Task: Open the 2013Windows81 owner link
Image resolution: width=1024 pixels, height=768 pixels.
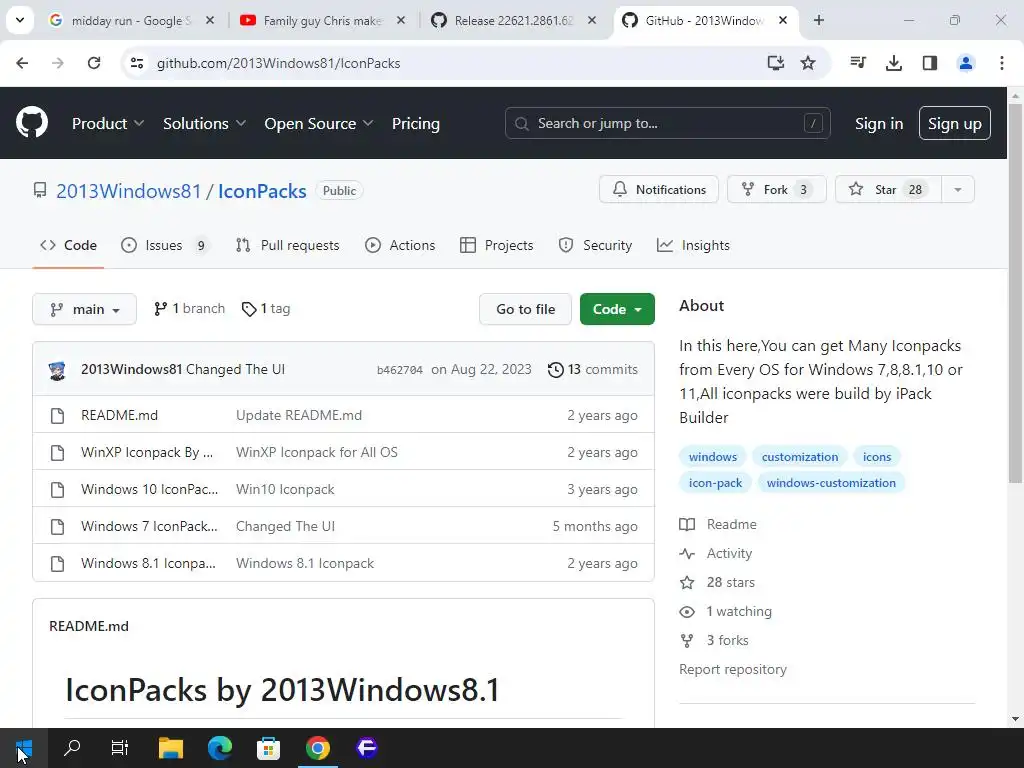Action: 129,191
